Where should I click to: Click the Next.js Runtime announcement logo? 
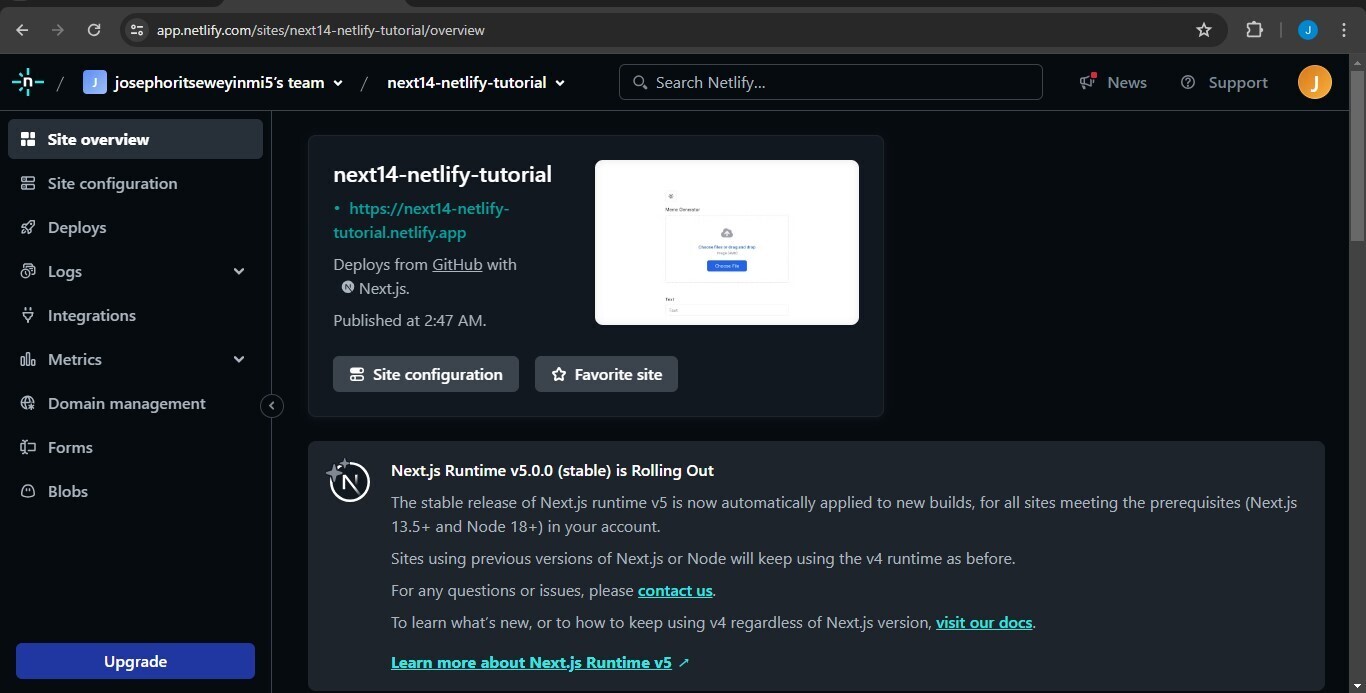pos(348,481)
